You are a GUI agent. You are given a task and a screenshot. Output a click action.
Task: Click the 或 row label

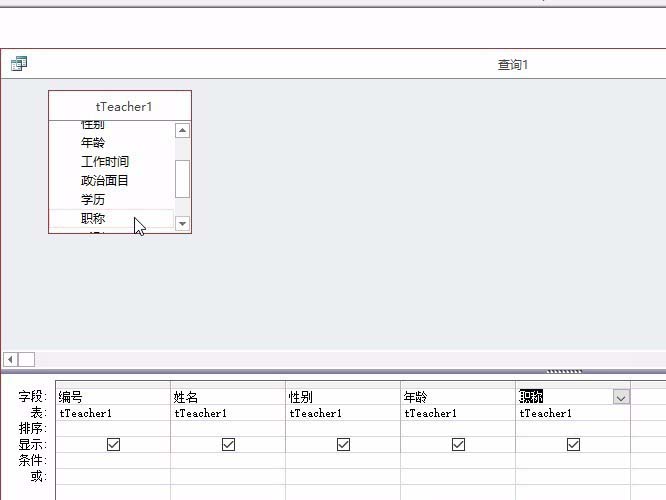pos(39,477)
